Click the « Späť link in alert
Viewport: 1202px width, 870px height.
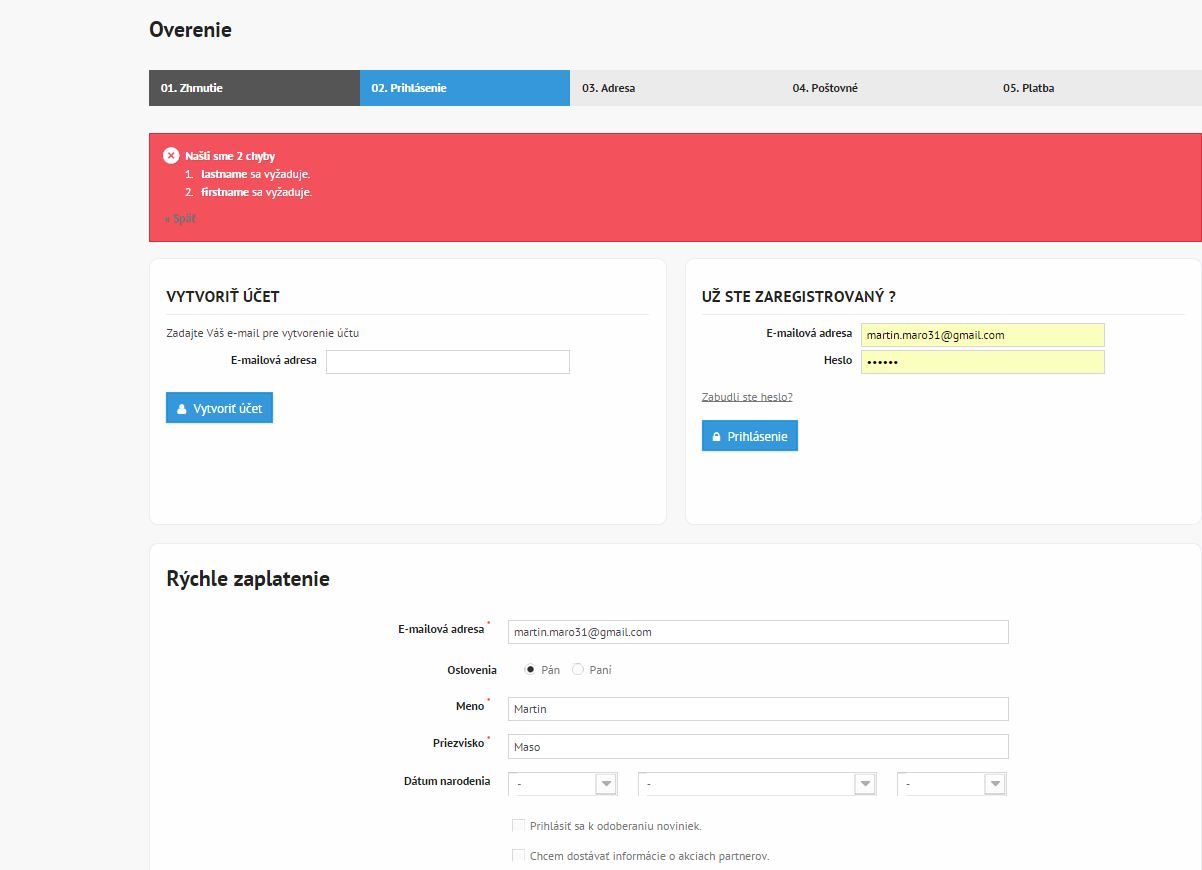point(180,218)
